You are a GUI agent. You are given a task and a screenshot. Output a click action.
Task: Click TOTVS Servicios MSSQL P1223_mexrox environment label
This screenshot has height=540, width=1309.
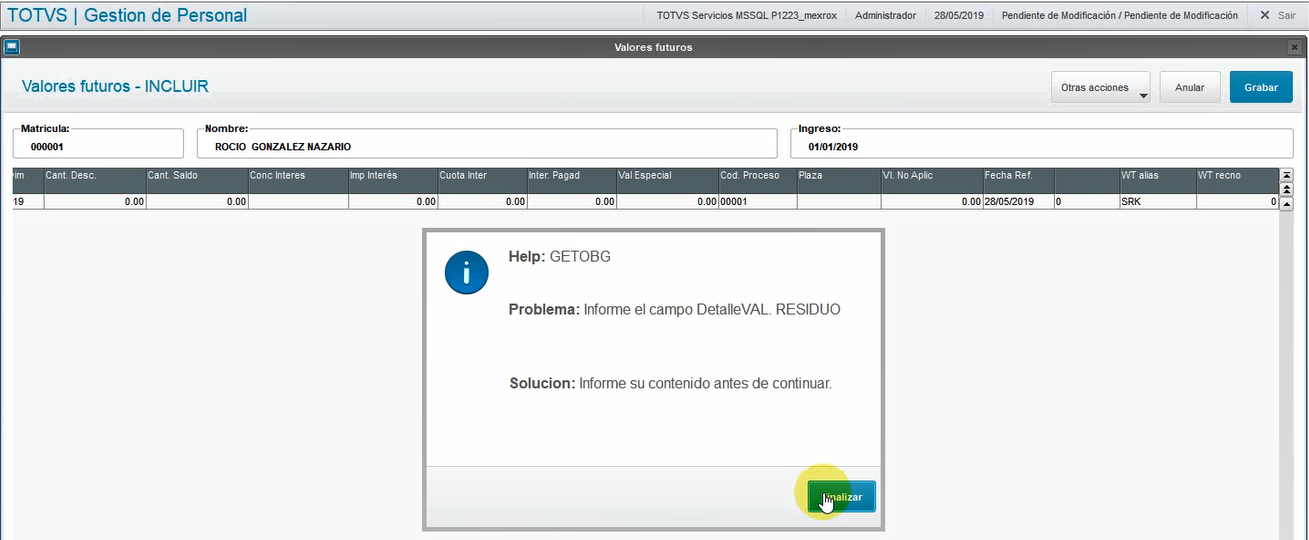(747, 15)
